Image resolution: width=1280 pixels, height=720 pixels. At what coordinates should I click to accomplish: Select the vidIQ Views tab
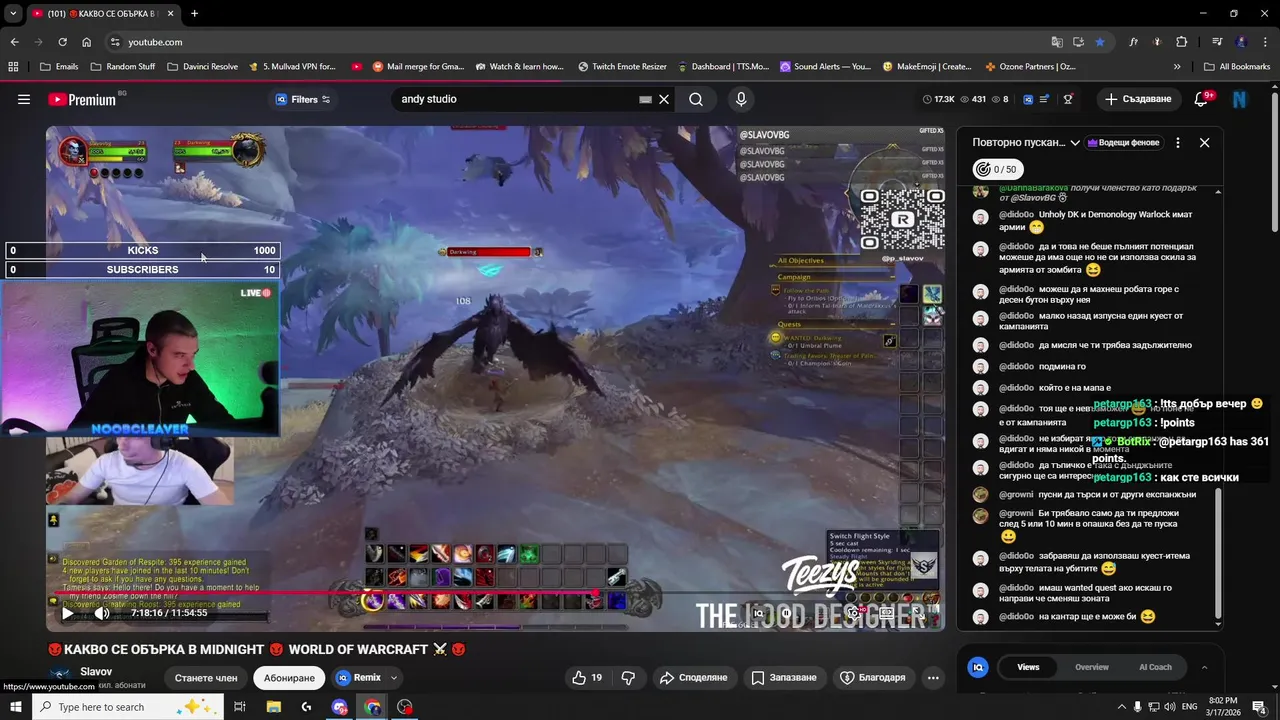pos(1028,667)
